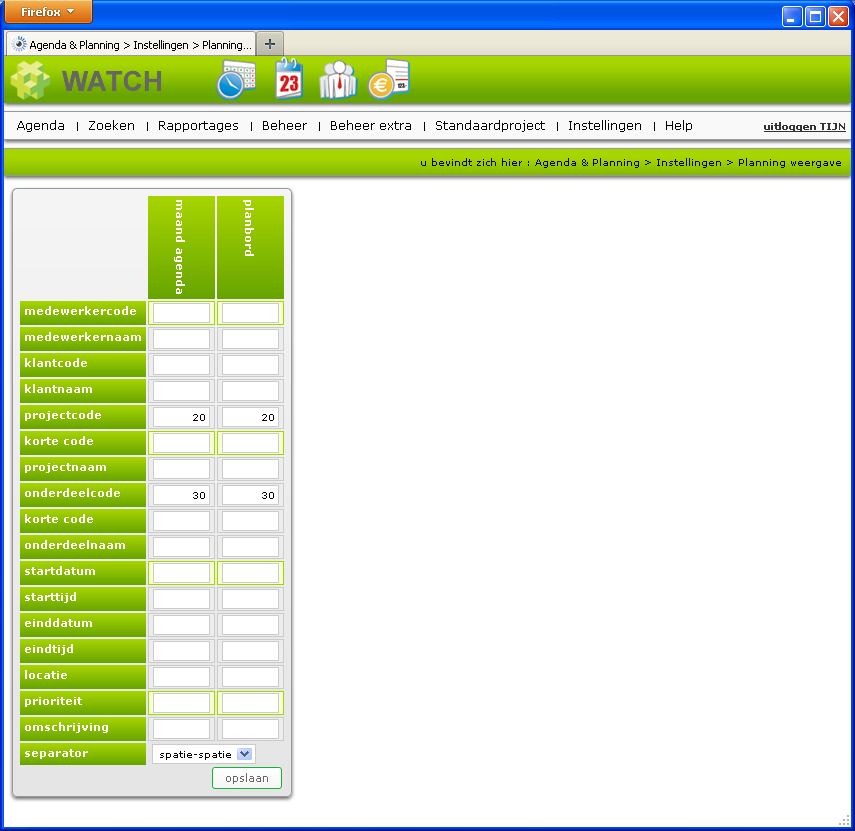
Task: Click klantcode field under planbord
Action: 250,365
